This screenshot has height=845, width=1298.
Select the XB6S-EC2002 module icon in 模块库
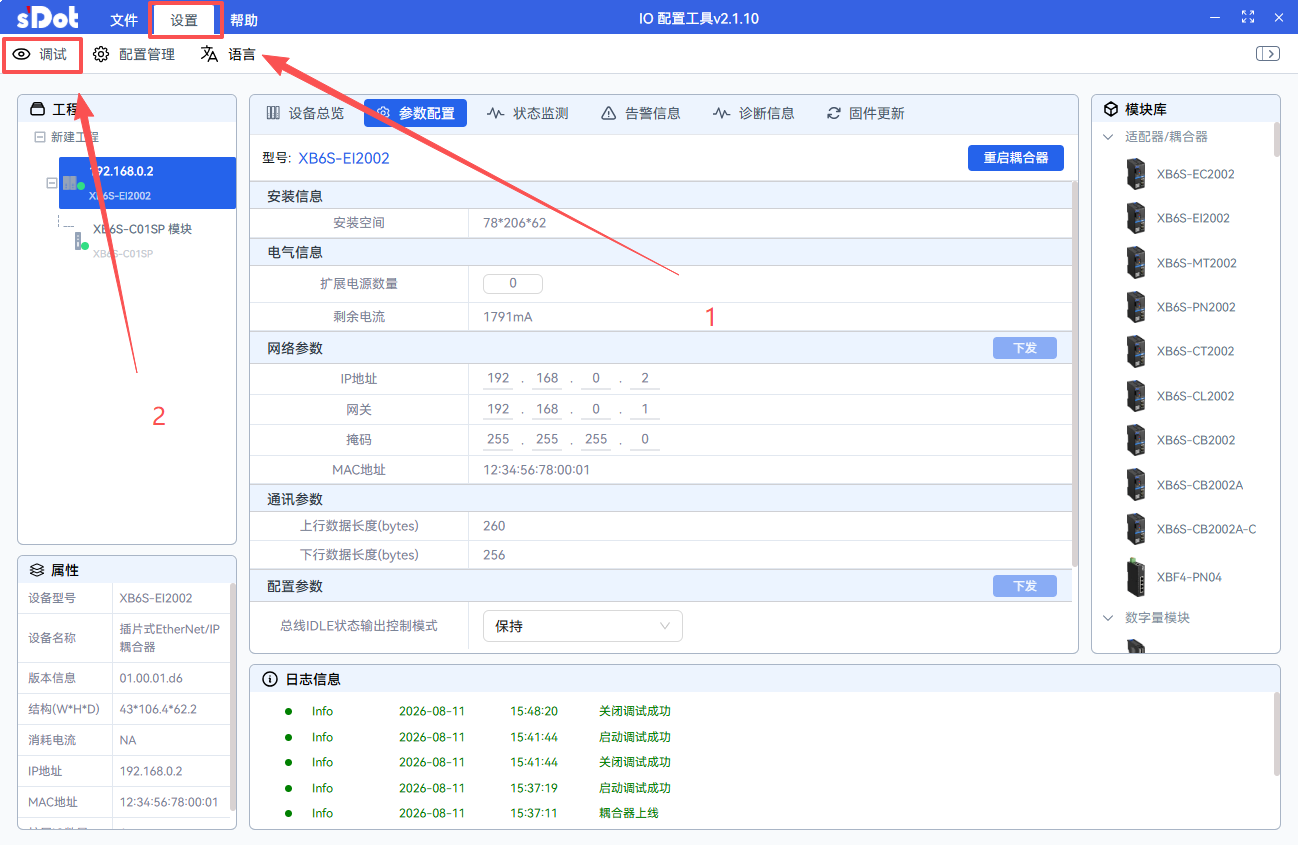1135,174
